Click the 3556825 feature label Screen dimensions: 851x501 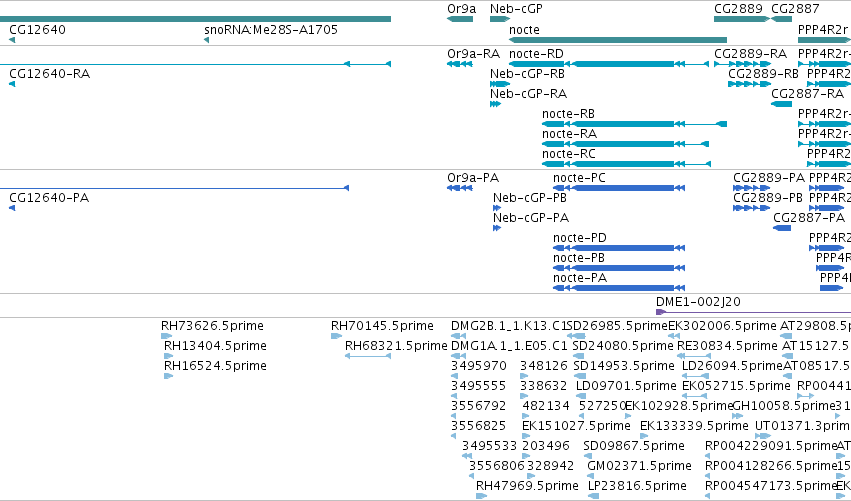tap(479, 427)
